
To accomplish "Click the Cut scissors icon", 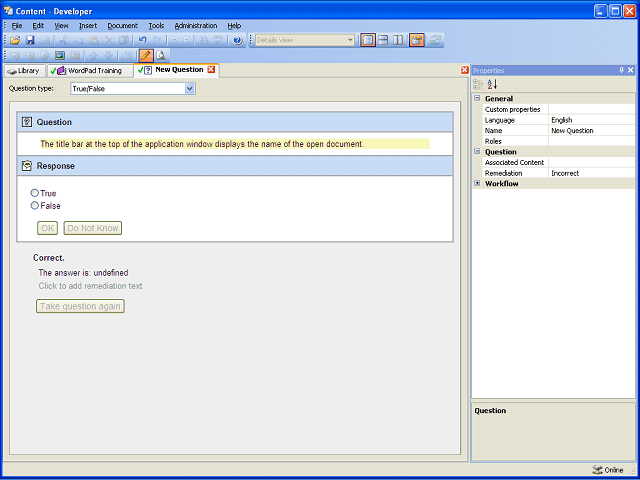I will point(63,40).
